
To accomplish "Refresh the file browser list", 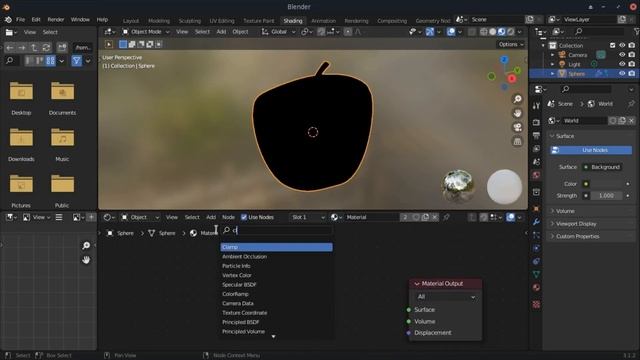I will pos(46,48).
